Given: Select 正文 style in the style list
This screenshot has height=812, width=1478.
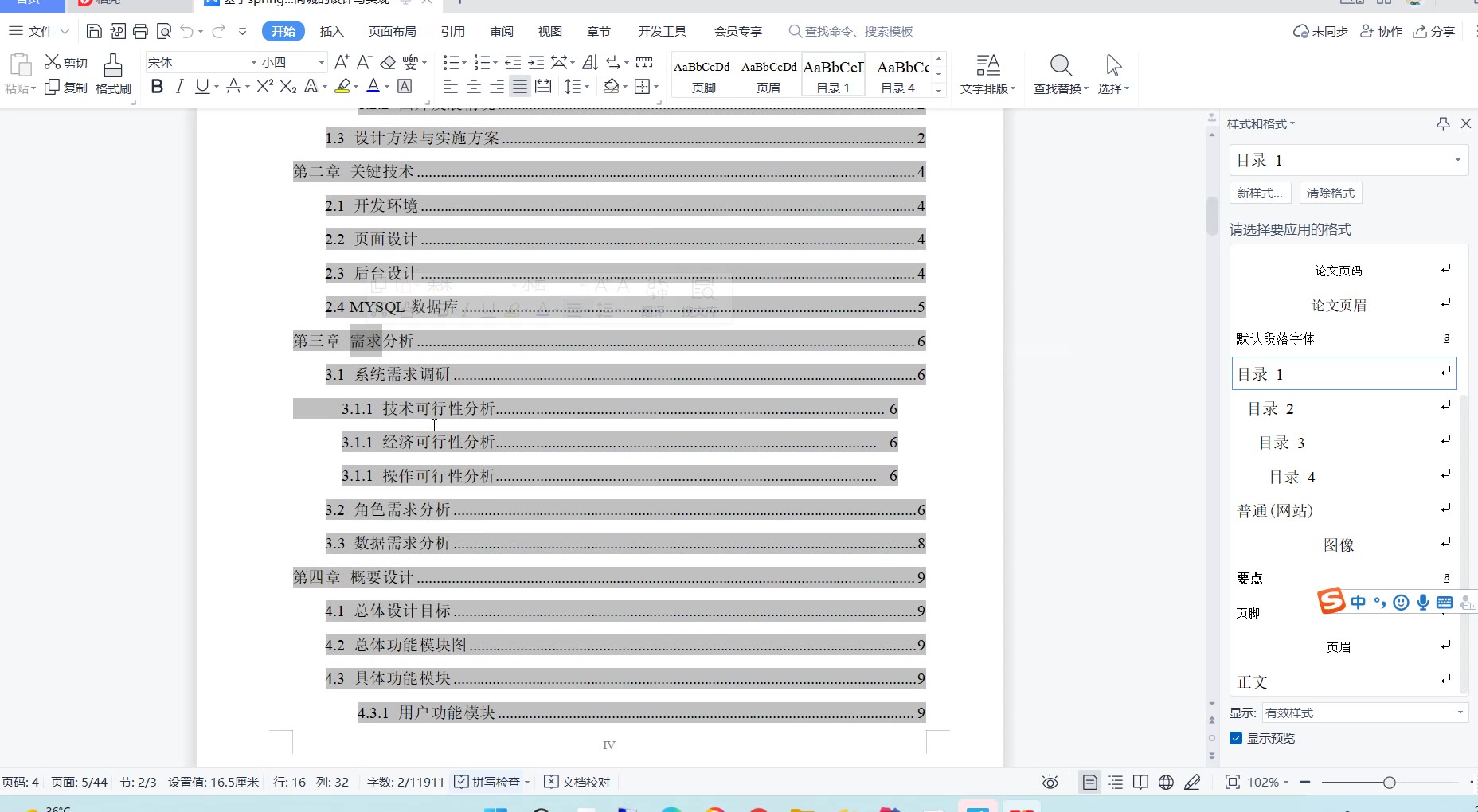Looking at the screenshot, I should point(1344,681).
